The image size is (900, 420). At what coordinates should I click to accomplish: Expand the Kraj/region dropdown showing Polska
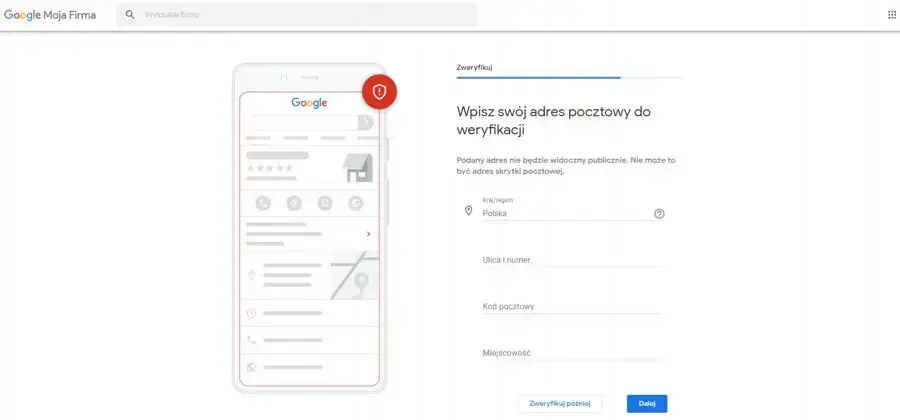click(565, 213)
